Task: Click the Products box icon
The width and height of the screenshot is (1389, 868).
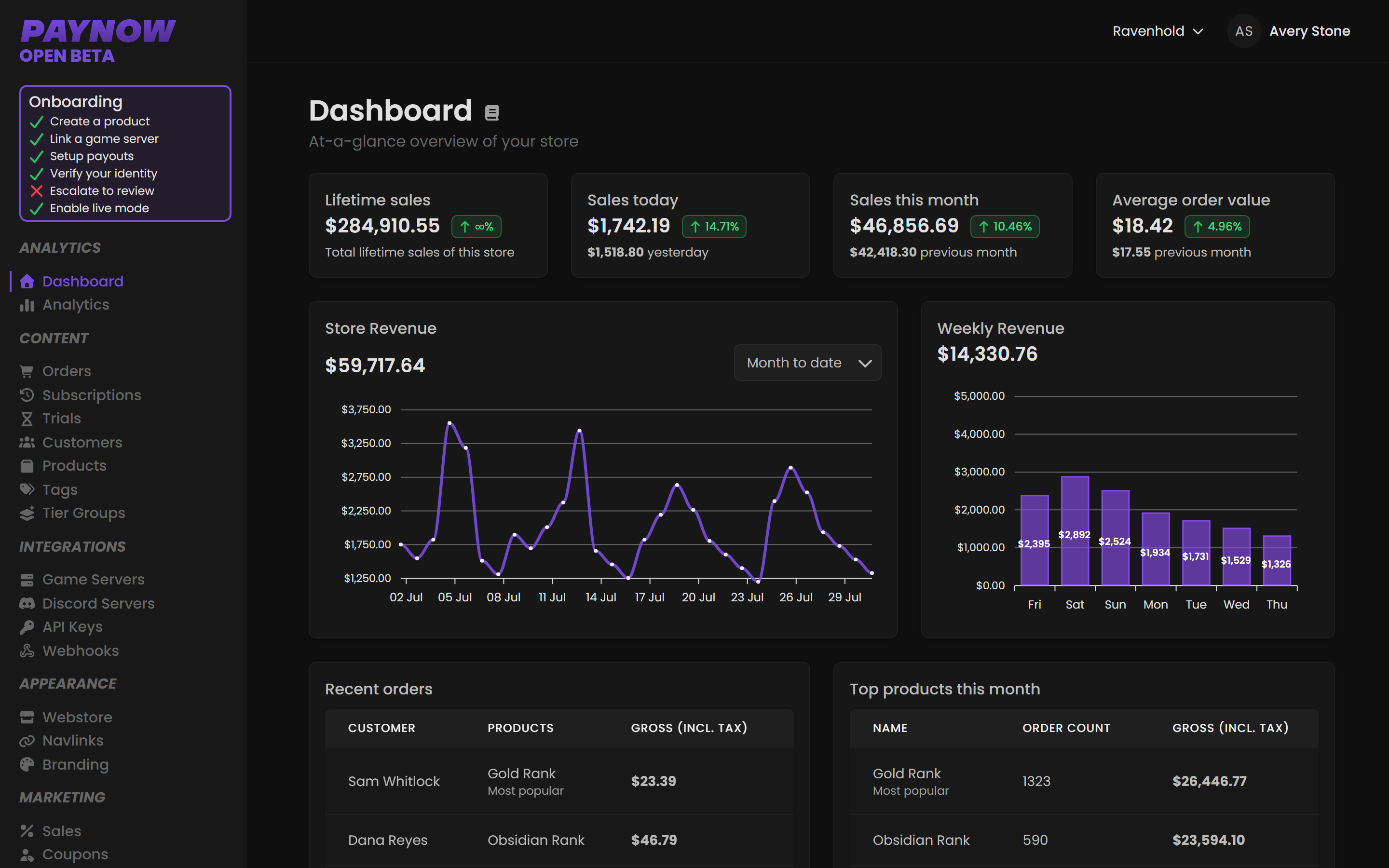Action: (x=27, y=465)
